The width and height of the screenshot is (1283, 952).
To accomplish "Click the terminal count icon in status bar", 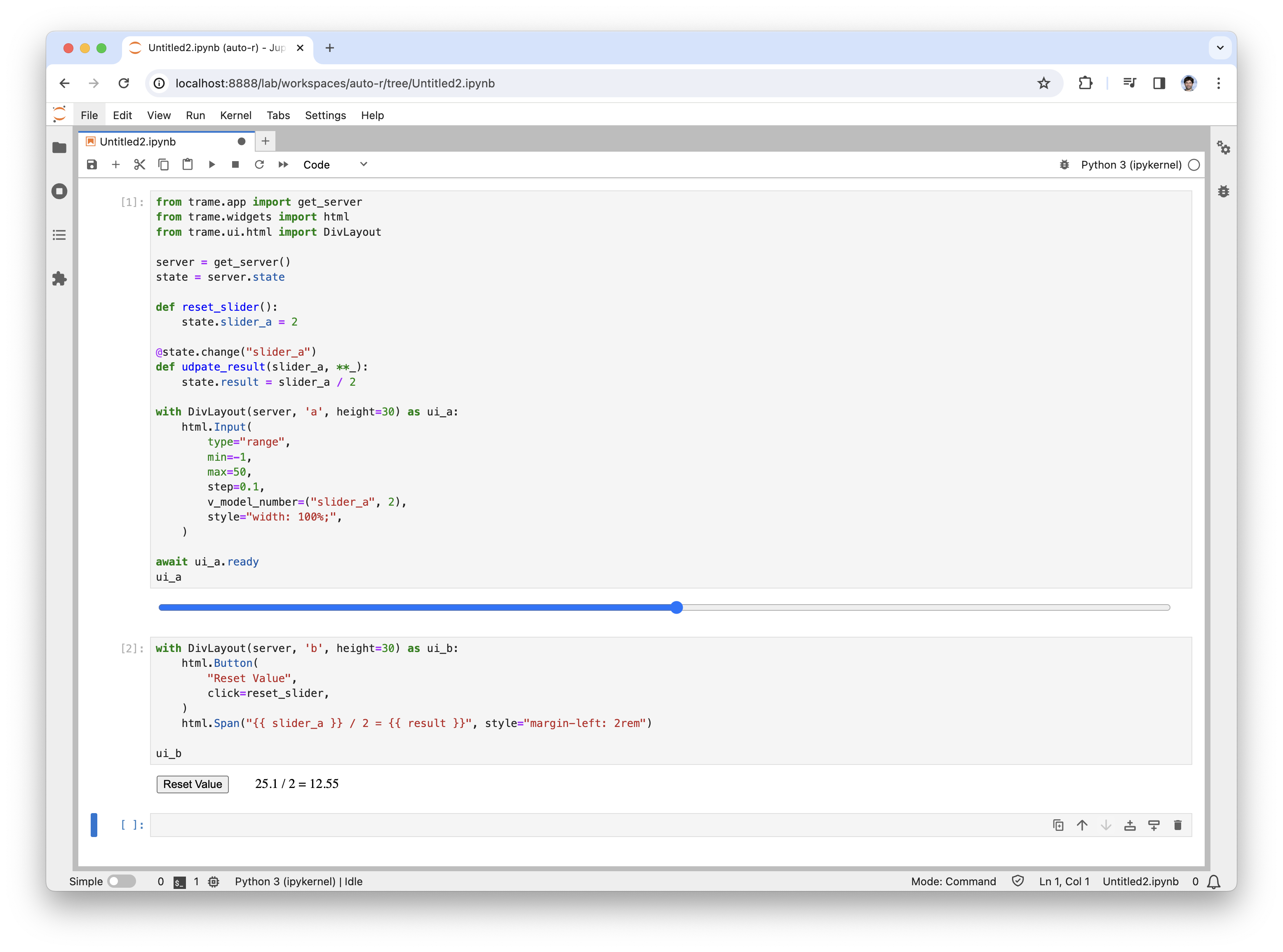I will click(x=180, y=882).
